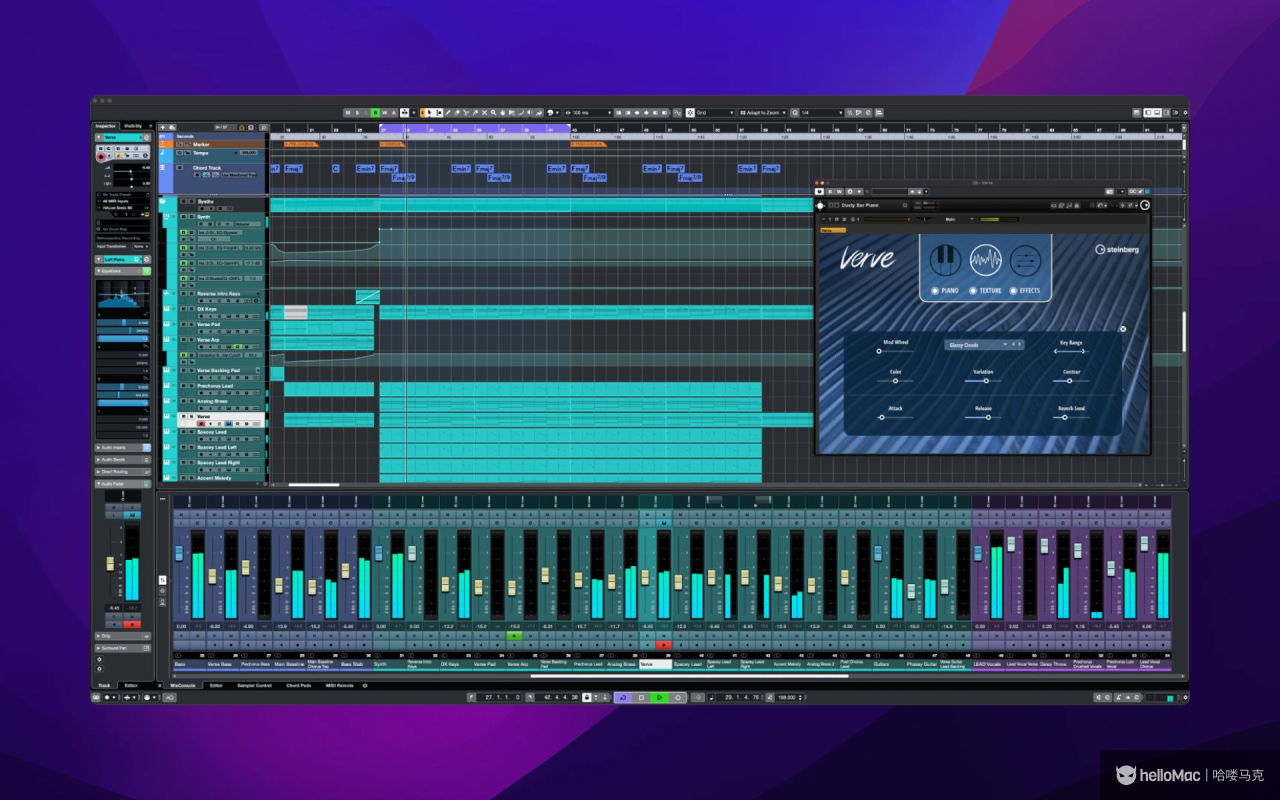Select the Play speaker tool in toolbar
The image size is (1280, 800).
pyautogui.click(x=529, y=112)
